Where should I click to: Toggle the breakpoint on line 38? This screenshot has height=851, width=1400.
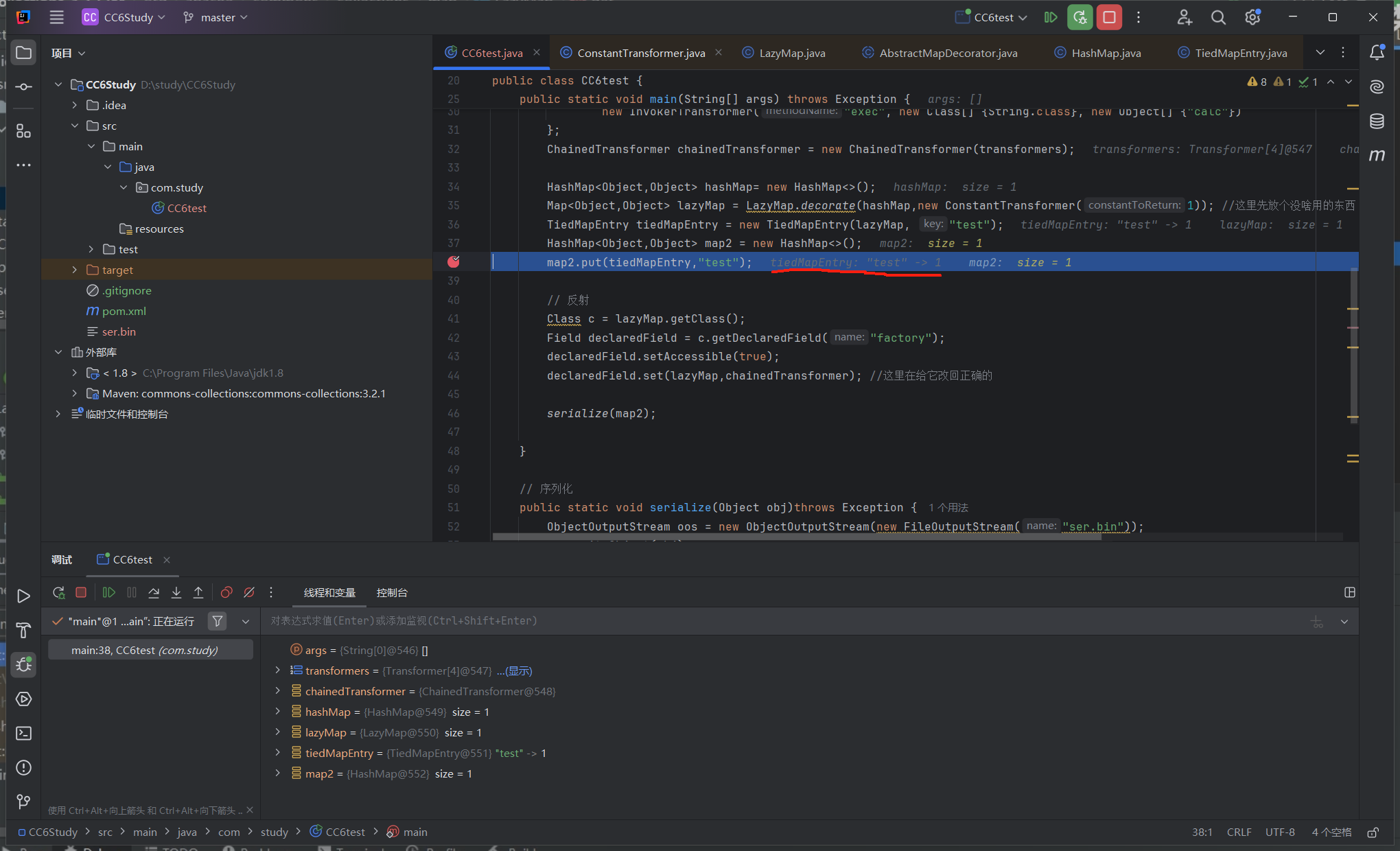(454, 261)
